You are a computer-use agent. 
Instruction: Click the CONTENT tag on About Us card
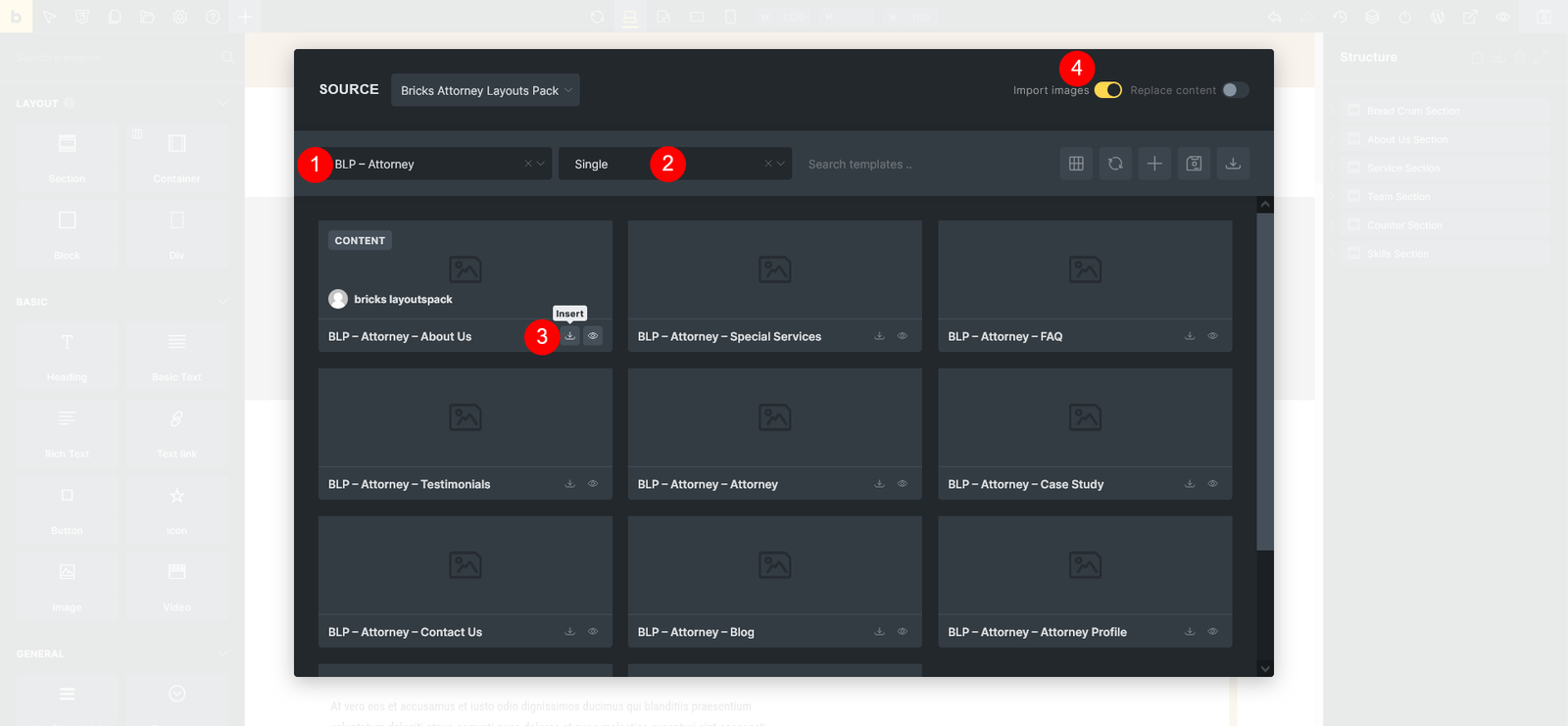point(360,240)
